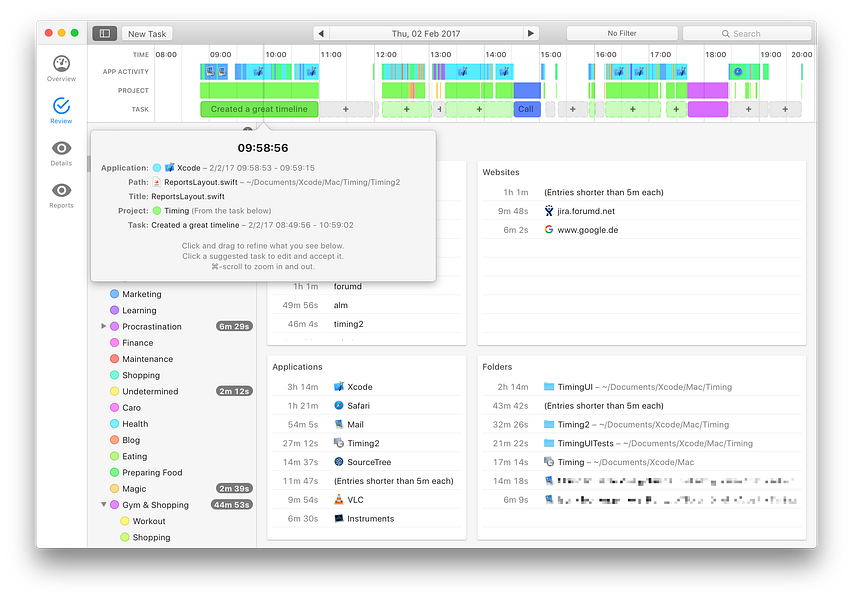The width and height of the screenshot is (853, 600).
Task: Click the Xcode icon in tooltip popup
Action: (170, 168)
